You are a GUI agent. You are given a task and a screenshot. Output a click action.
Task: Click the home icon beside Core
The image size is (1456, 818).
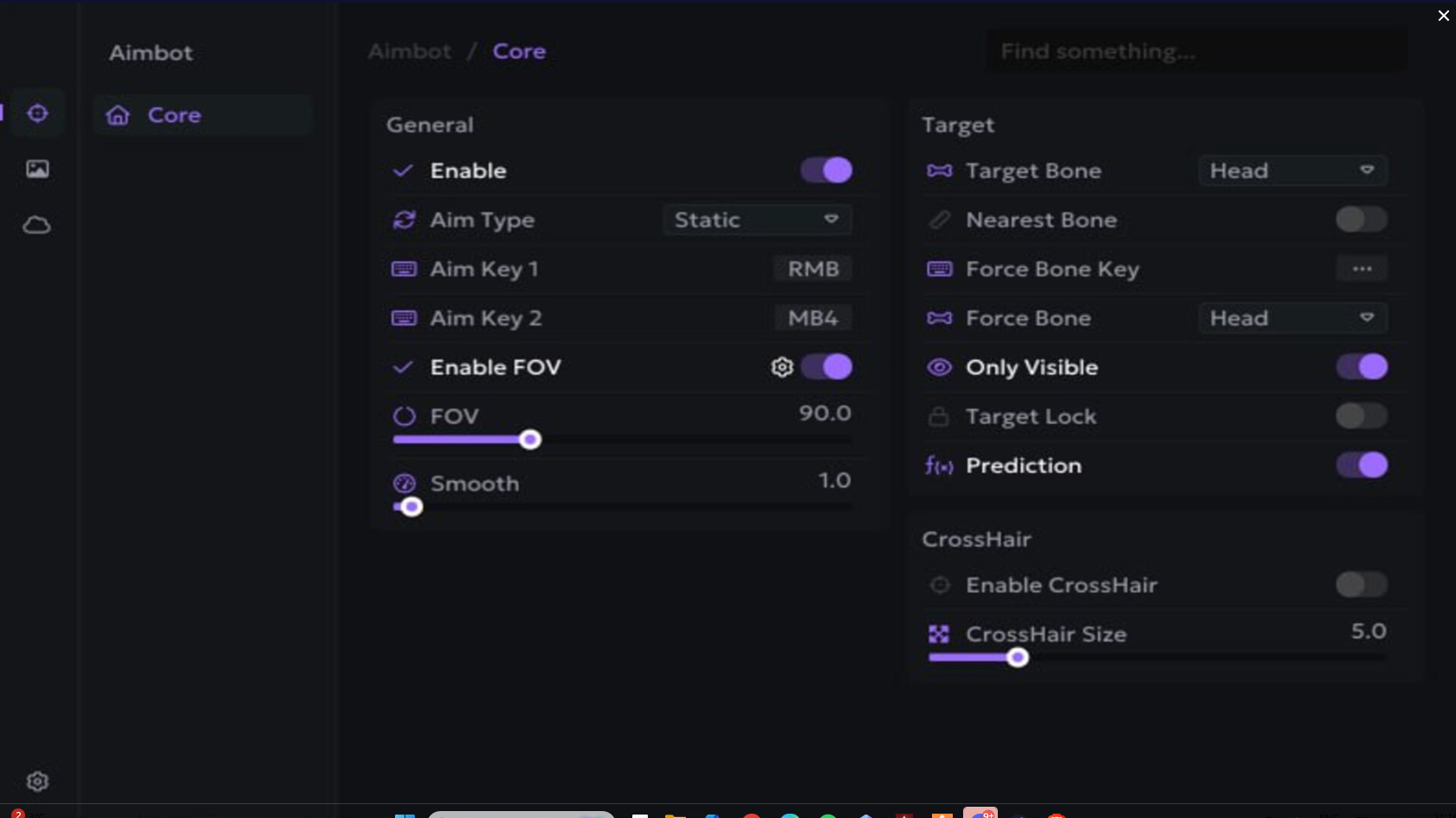click(118, 114)
